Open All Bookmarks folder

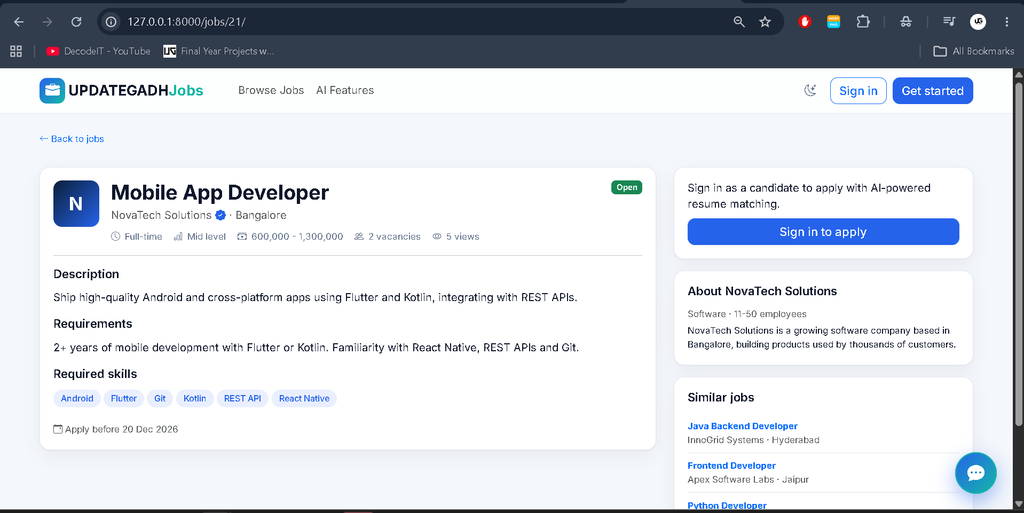pos(974,51)
